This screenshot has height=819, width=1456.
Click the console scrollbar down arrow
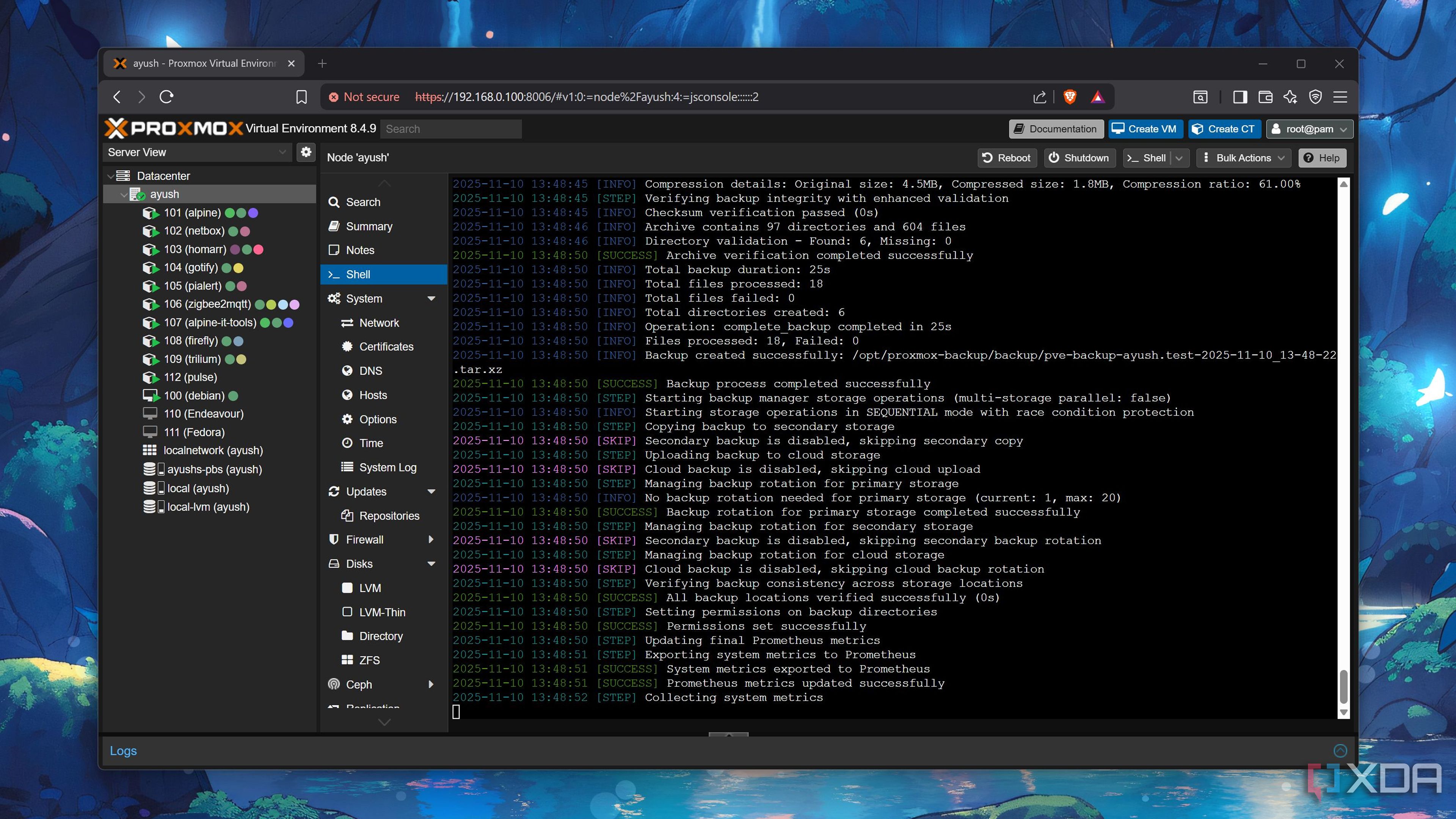pos(1344,713)
